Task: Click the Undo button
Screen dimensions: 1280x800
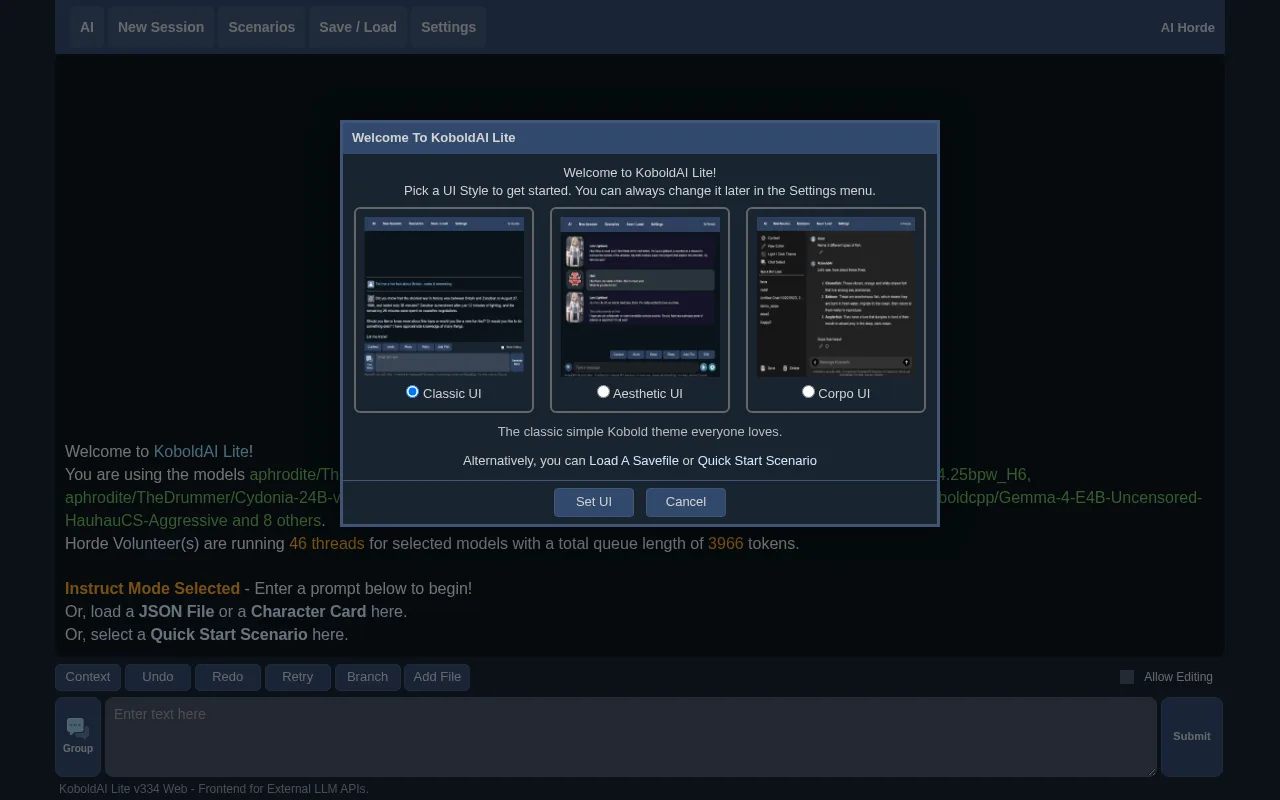Action: tap(158, 677)
